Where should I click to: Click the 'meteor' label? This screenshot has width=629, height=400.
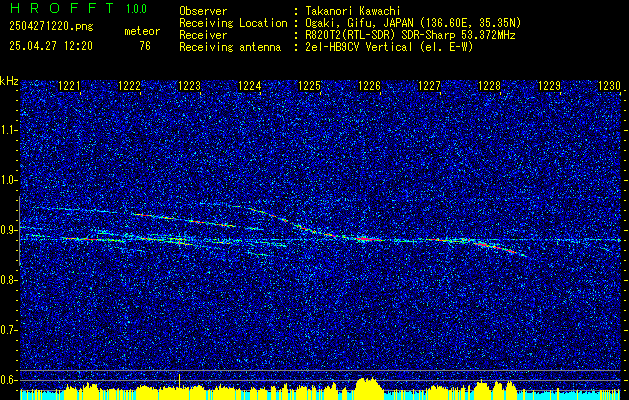coord(142,31)
